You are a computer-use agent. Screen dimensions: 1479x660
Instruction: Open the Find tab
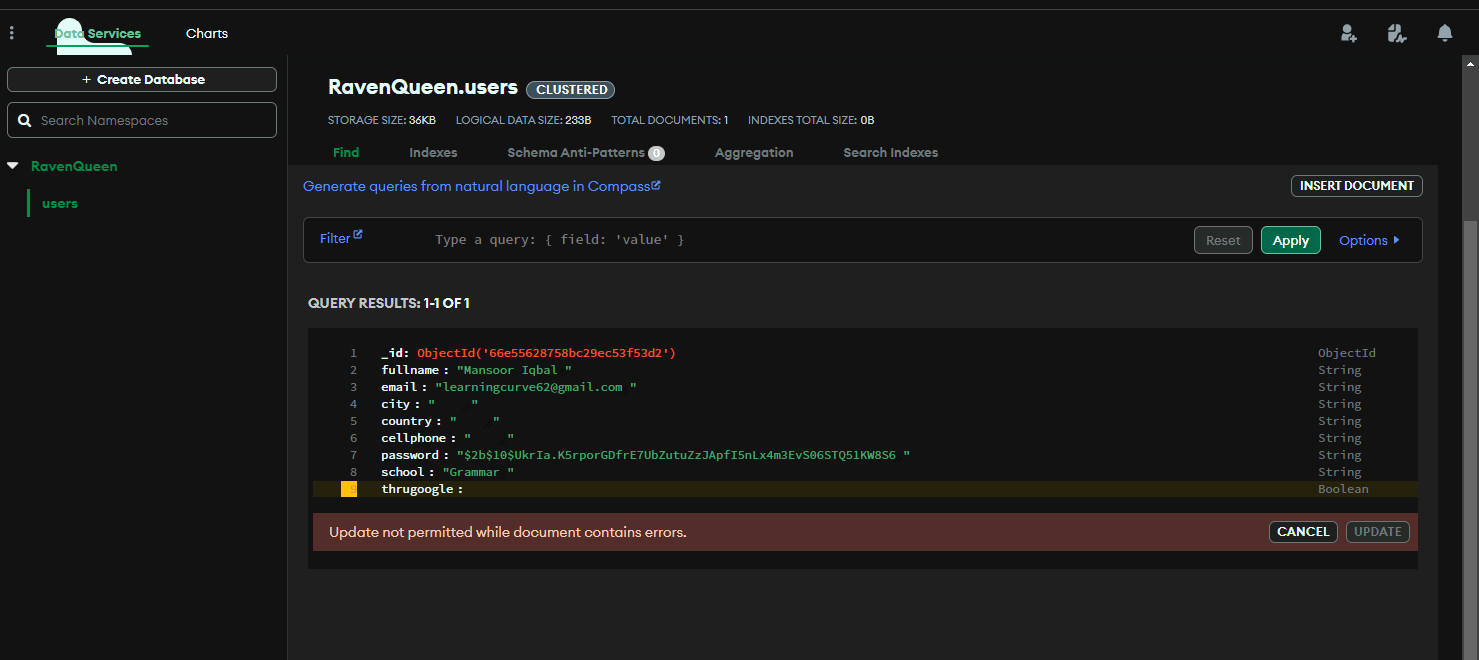tap(346, 152)
